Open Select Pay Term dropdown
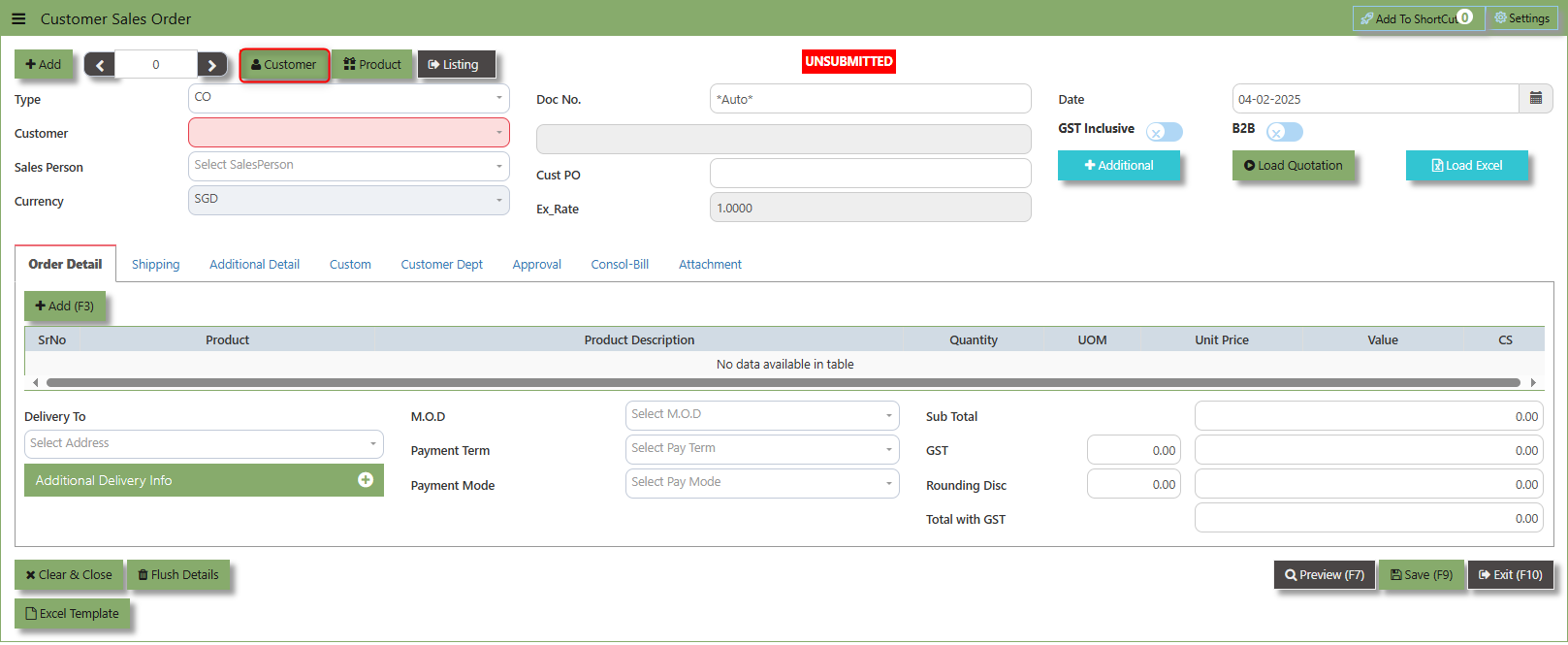 point(762,449)
